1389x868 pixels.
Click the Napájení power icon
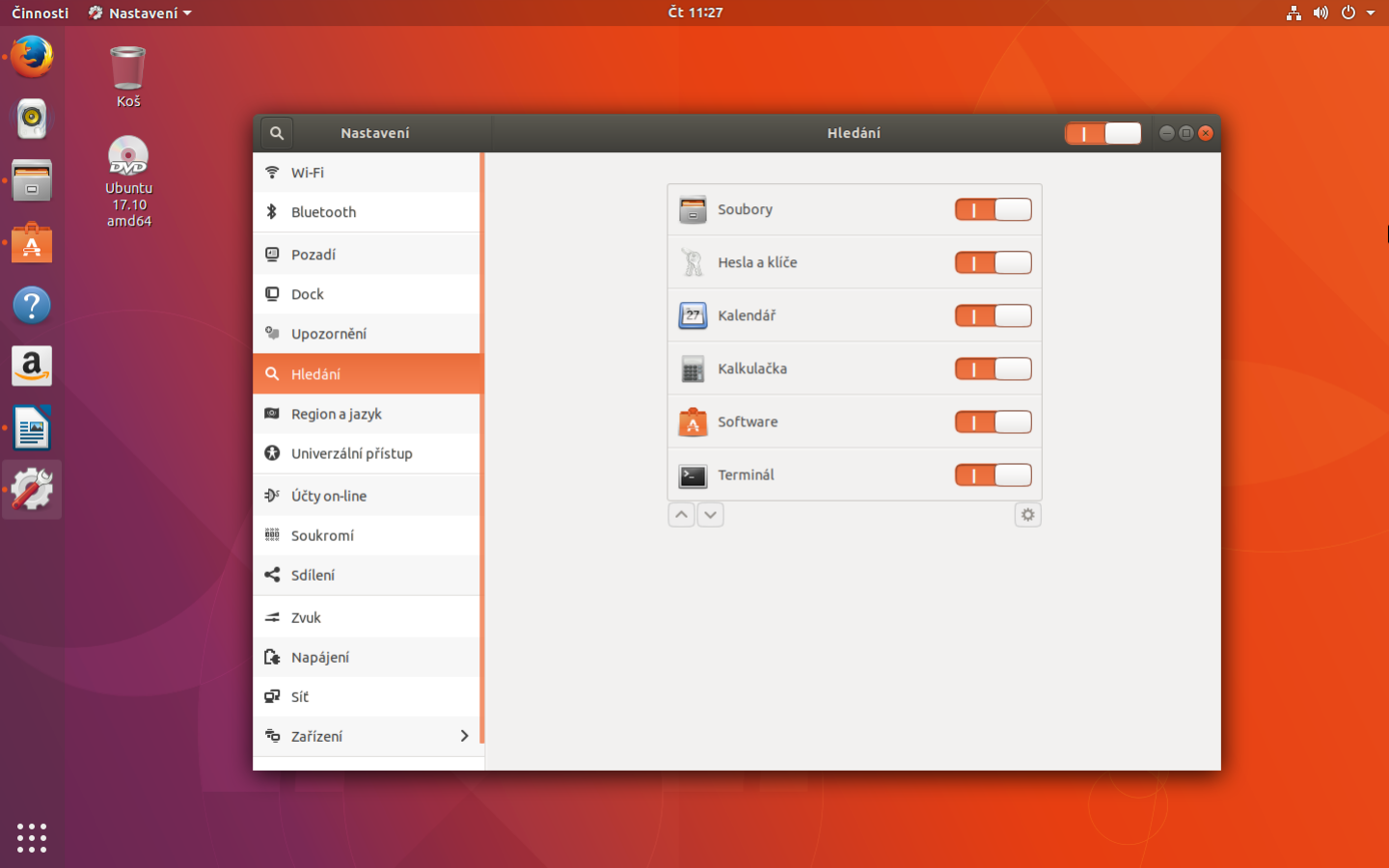[272, 657]
